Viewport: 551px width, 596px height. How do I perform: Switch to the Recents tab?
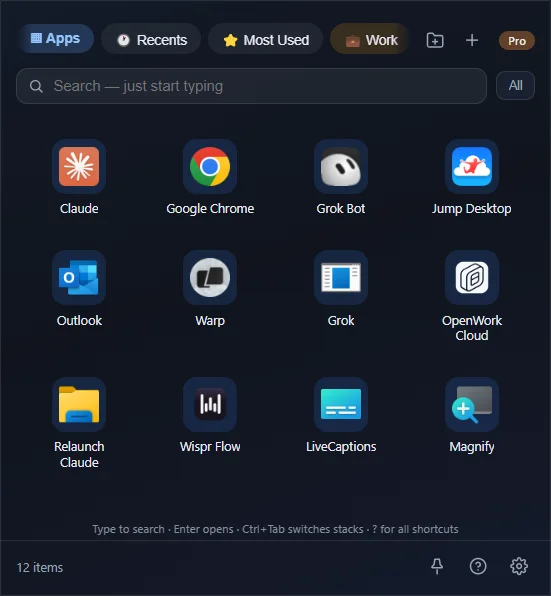point(151,40)
